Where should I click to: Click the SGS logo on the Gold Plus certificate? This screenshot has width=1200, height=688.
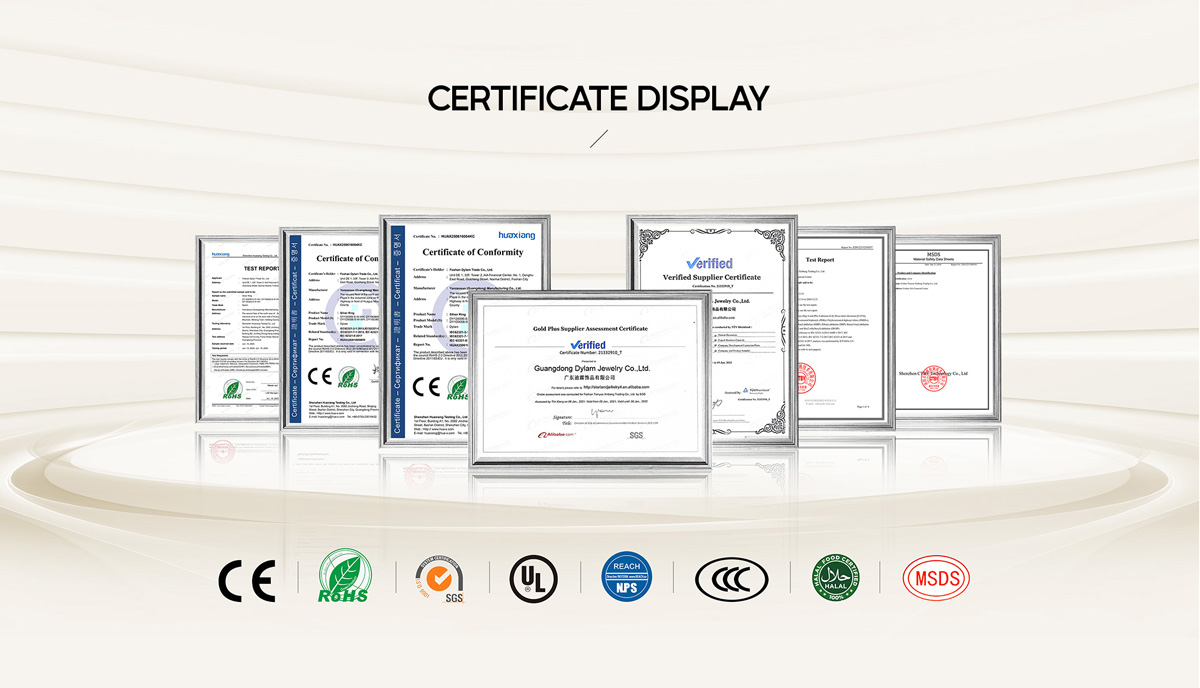[636, 435]
